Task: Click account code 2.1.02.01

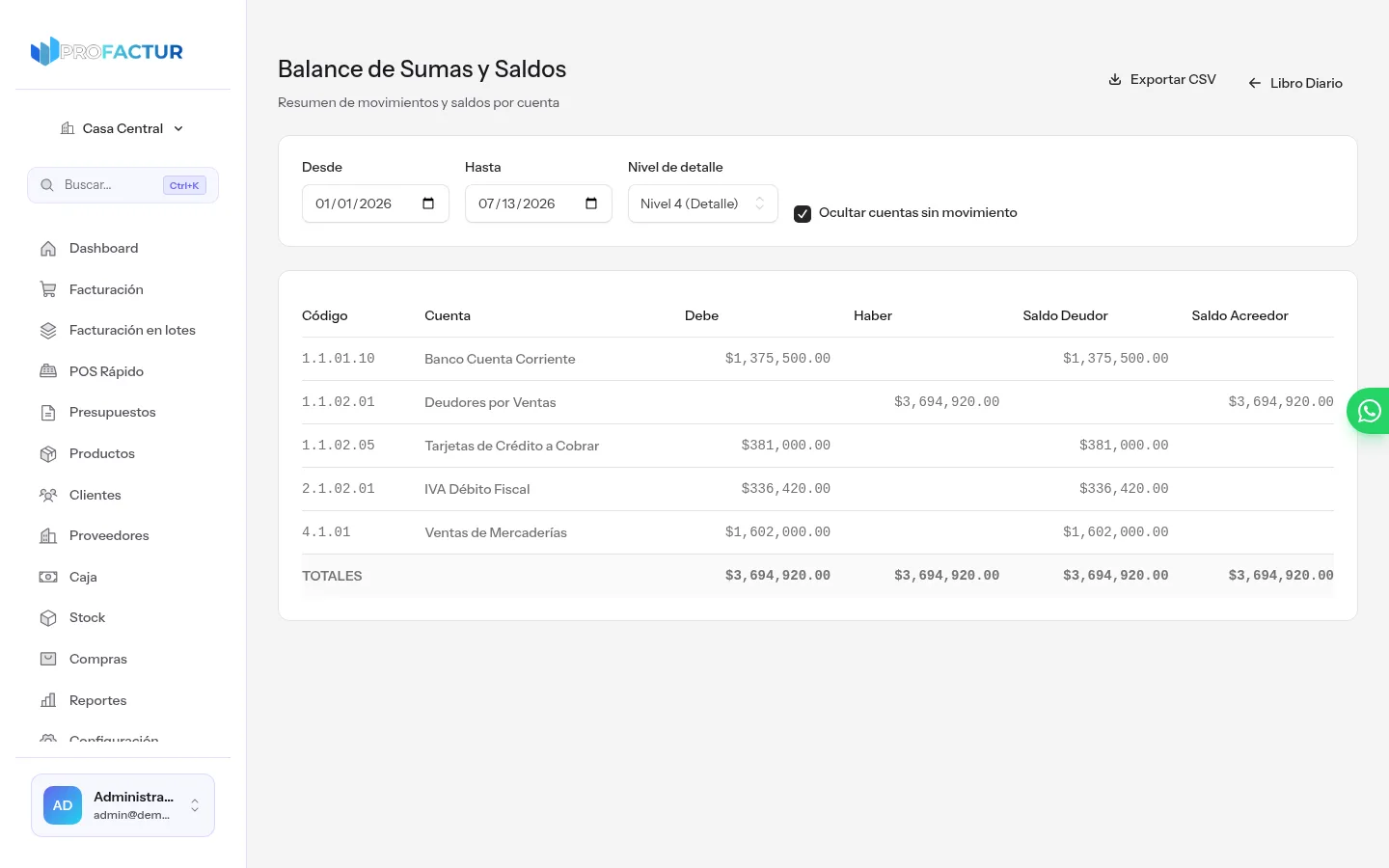Action: pos(339,489)
